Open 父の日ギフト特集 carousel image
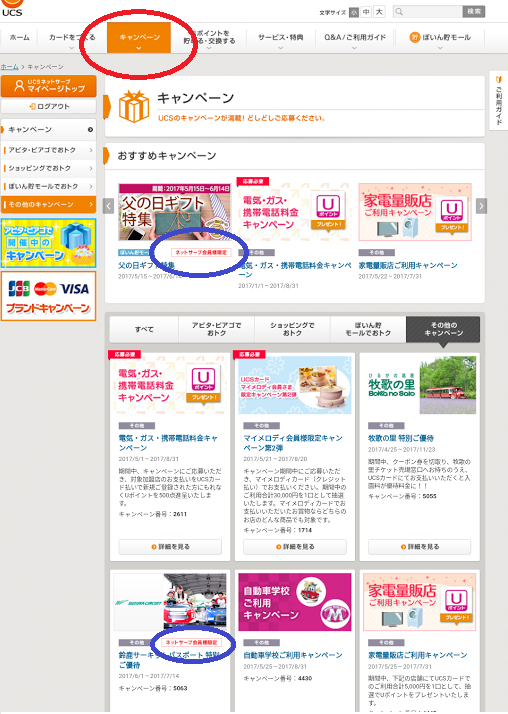 (175, 212)
